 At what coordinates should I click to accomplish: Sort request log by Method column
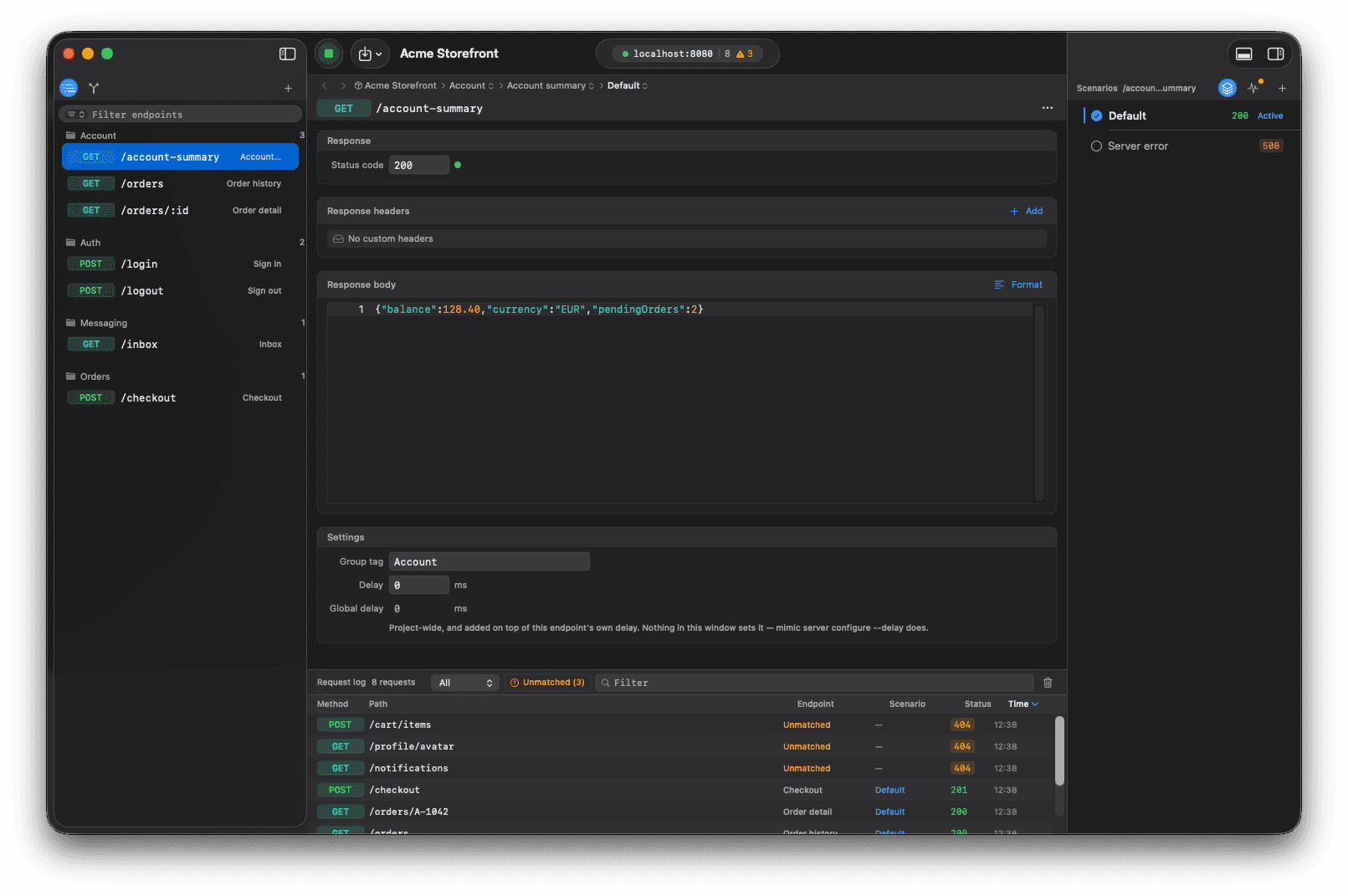(332, 704)
